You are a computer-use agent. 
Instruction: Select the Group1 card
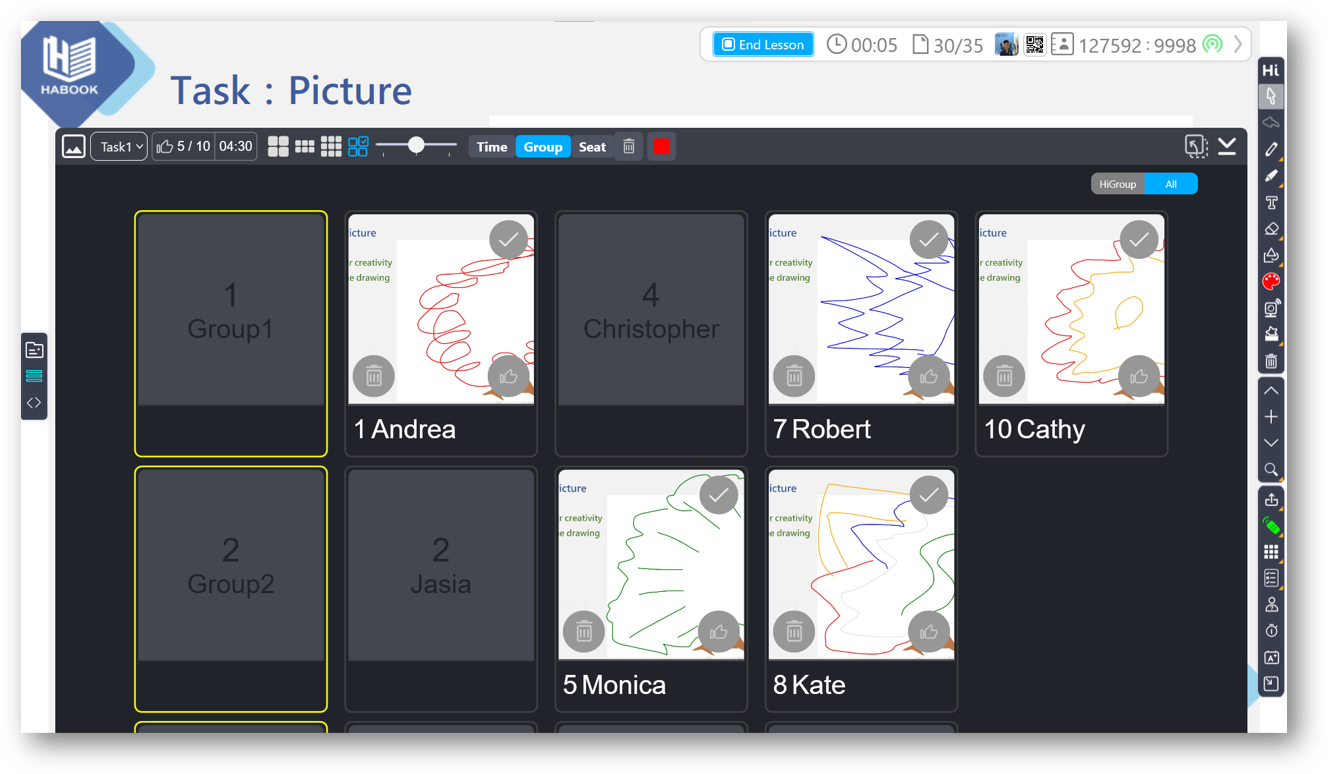point(231,334)
